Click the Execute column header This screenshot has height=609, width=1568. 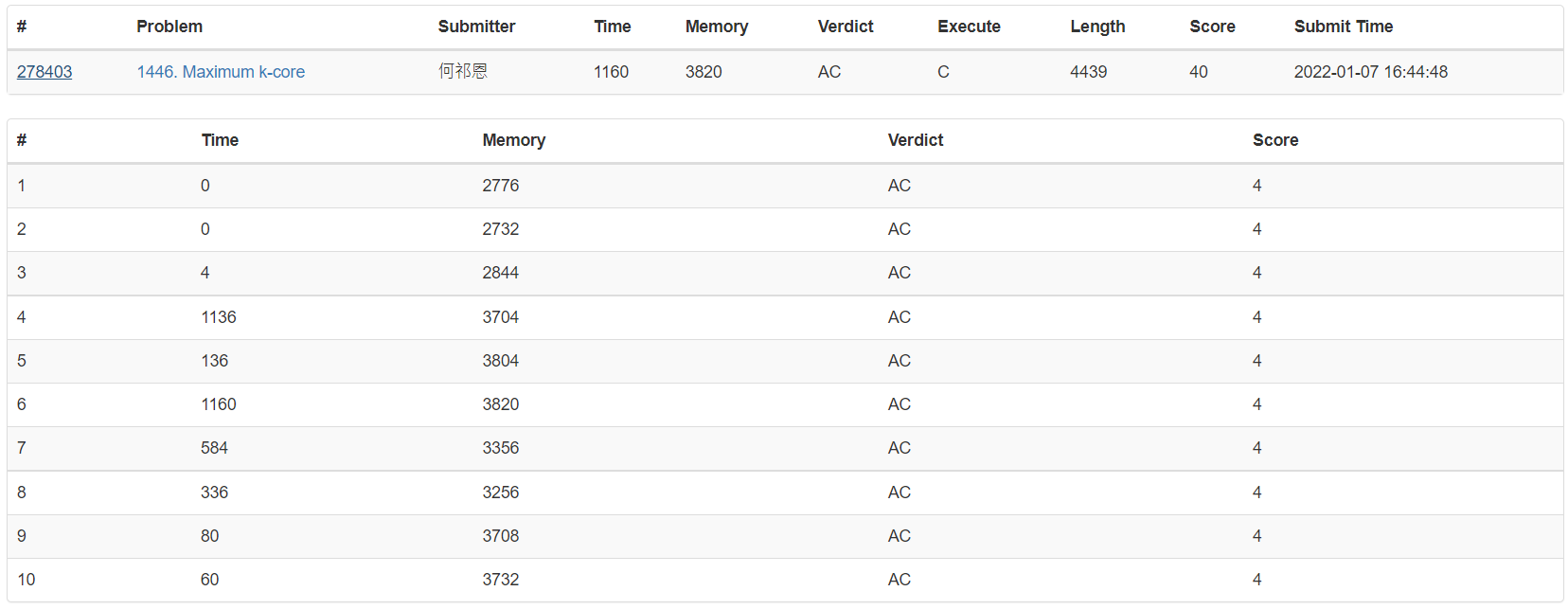[x=969, y=27]
